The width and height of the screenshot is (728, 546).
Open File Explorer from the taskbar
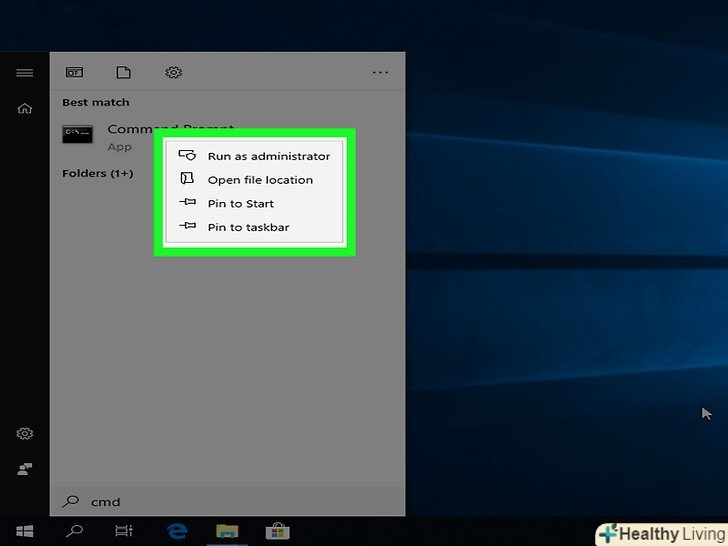[x=227, y=531]
